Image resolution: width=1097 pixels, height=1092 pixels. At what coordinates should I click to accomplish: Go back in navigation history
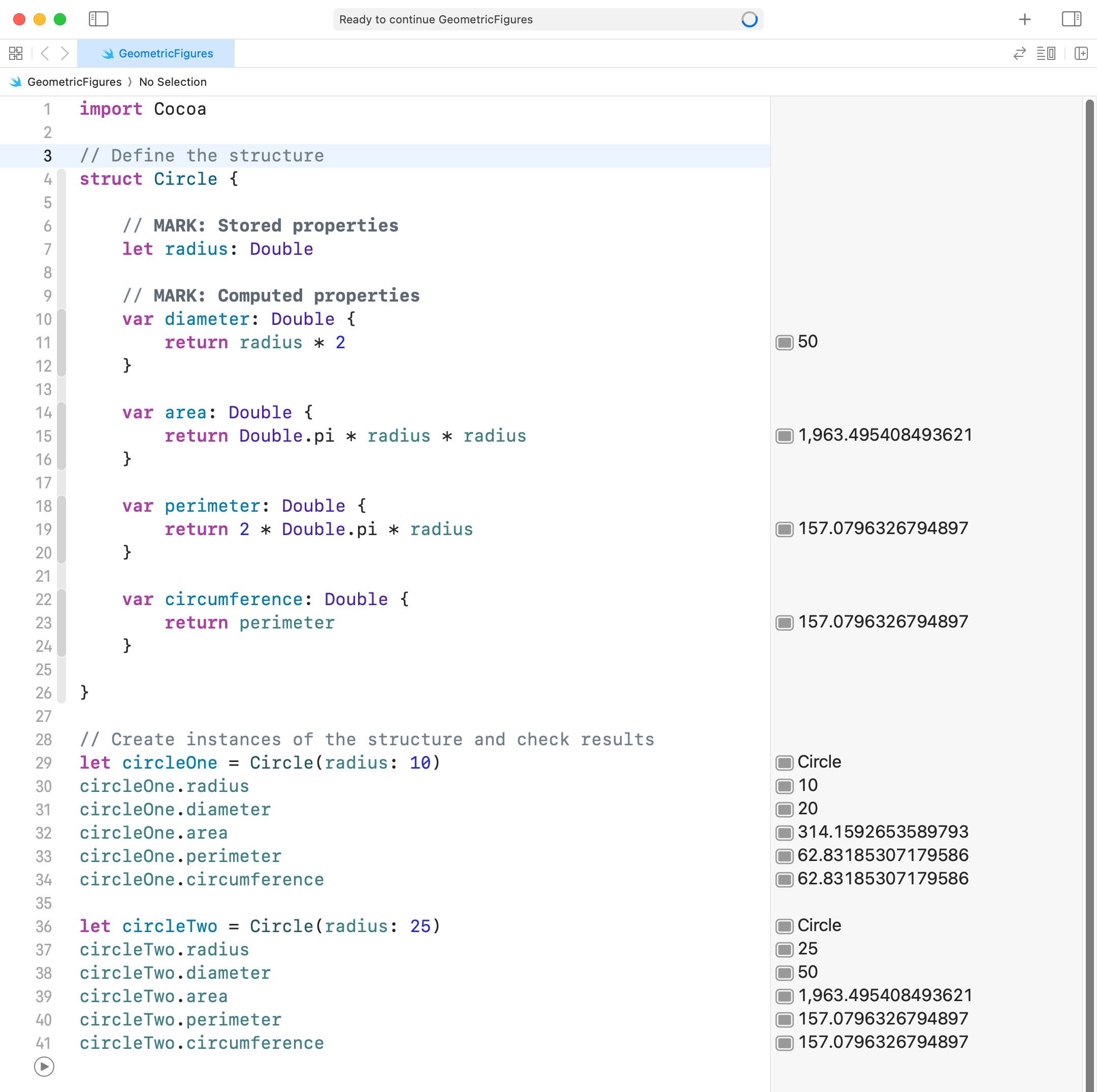[45, 53]
